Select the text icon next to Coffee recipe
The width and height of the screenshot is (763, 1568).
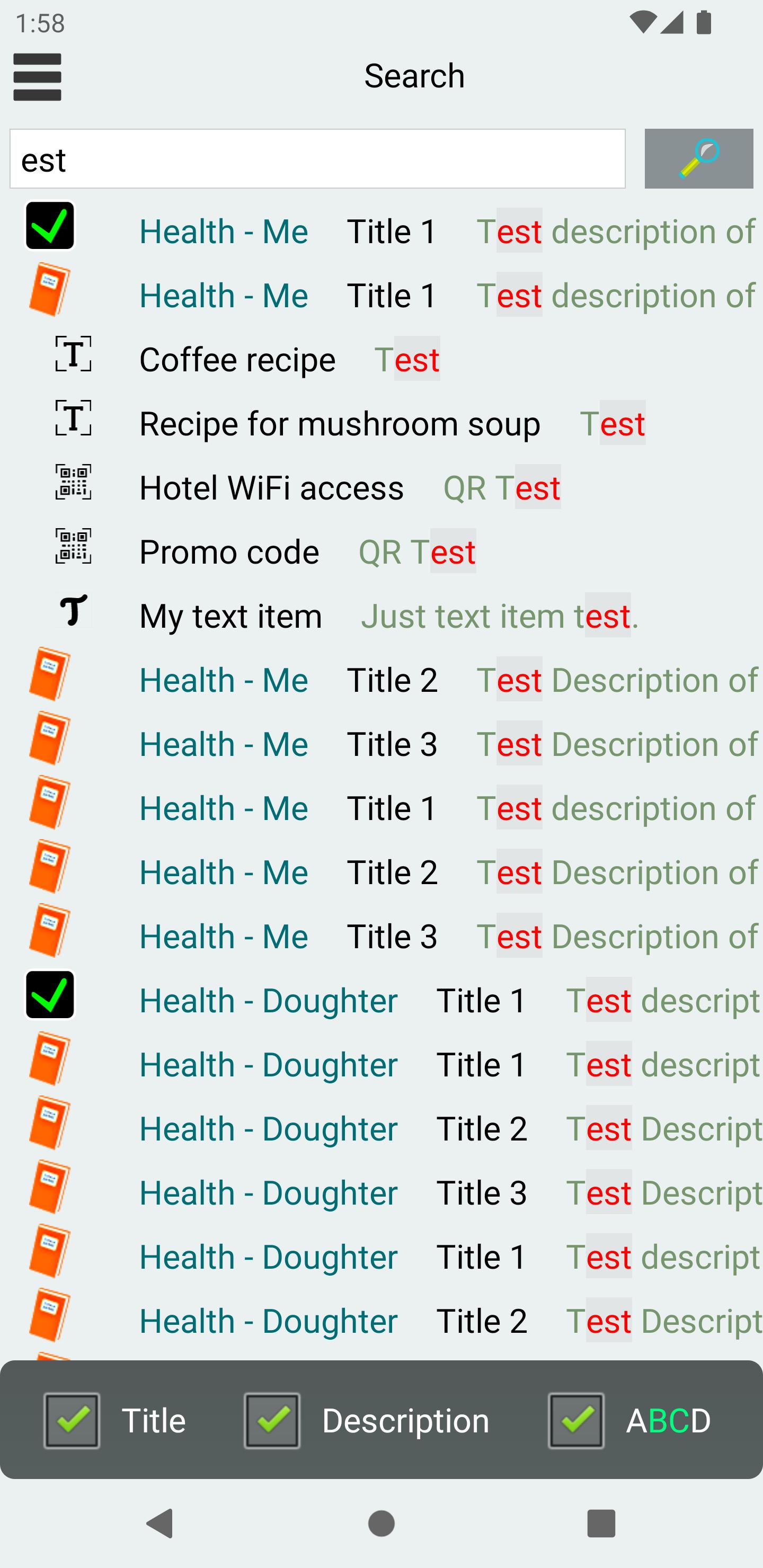click(x=74, y=354)
